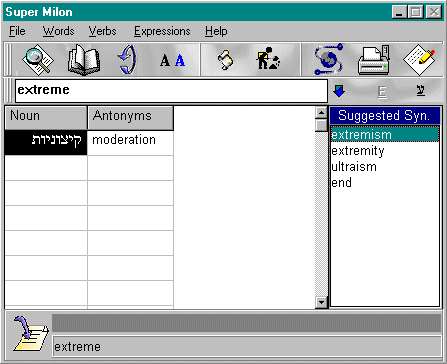Expand the blue down-arrow next to the search field

coord(339,91)
